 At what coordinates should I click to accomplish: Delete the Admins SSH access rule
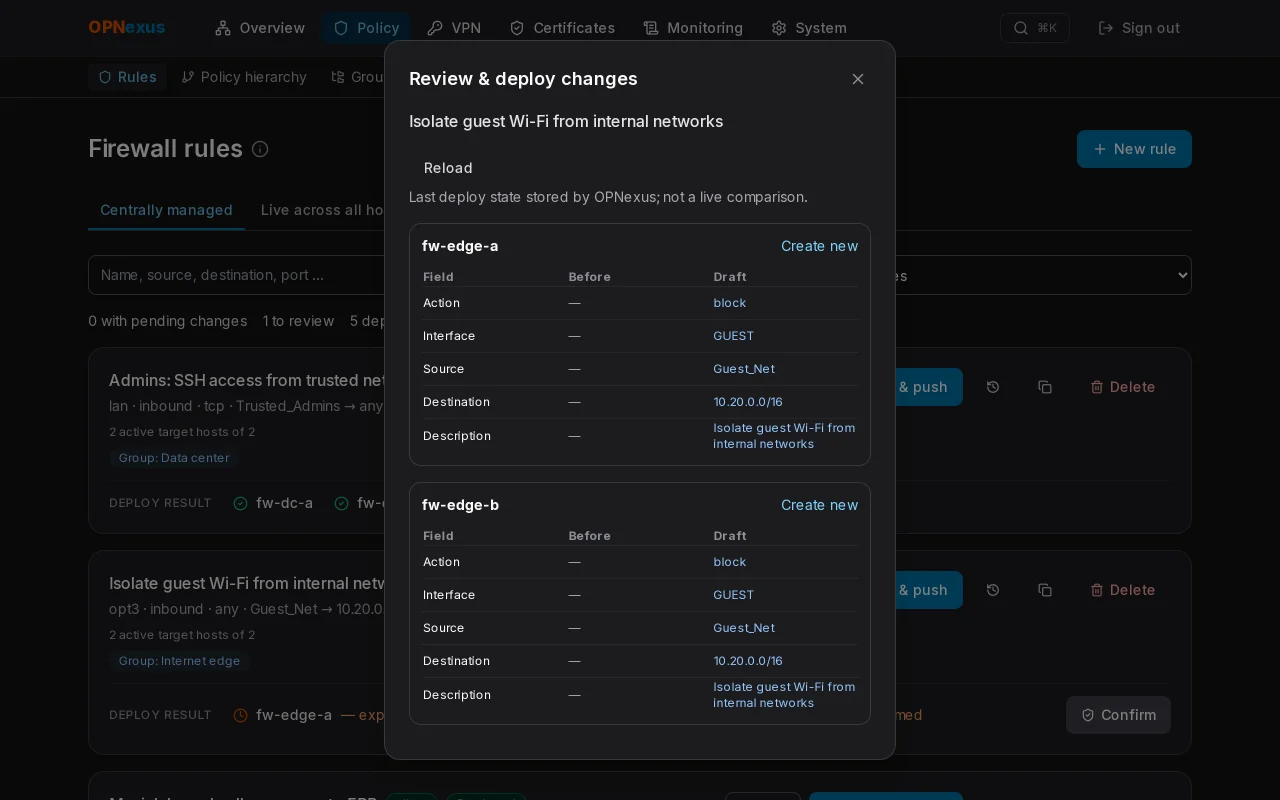pyautogui.click(x=1123, y=387)
